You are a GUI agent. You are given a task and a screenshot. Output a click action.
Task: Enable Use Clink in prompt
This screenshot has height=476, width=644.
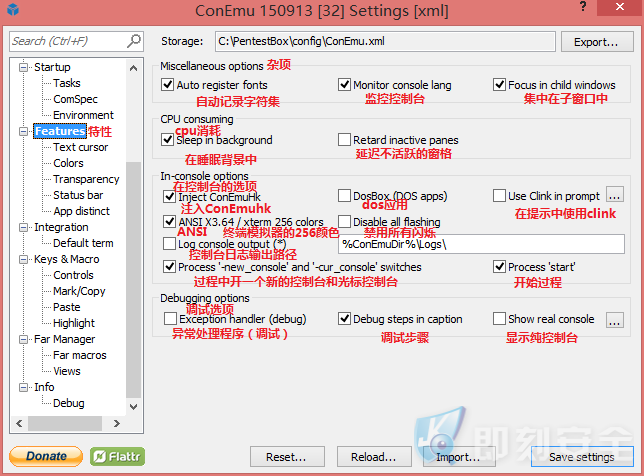click(x=499, y=196)
